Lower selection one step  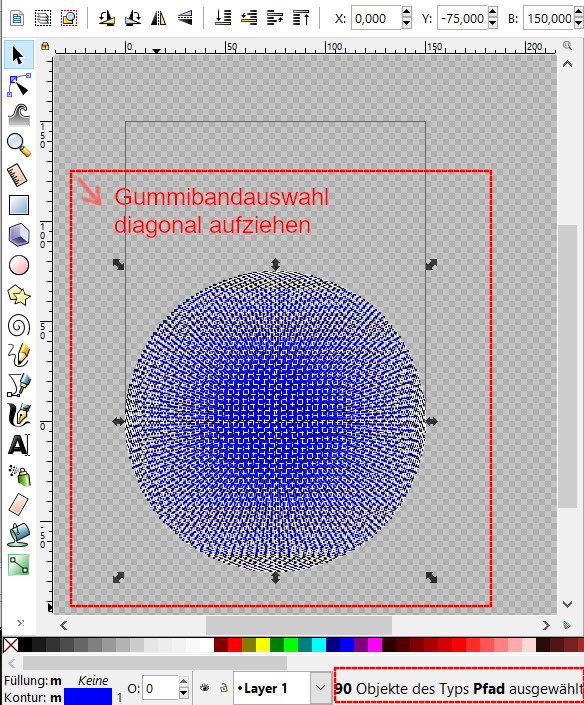(249, 18)
